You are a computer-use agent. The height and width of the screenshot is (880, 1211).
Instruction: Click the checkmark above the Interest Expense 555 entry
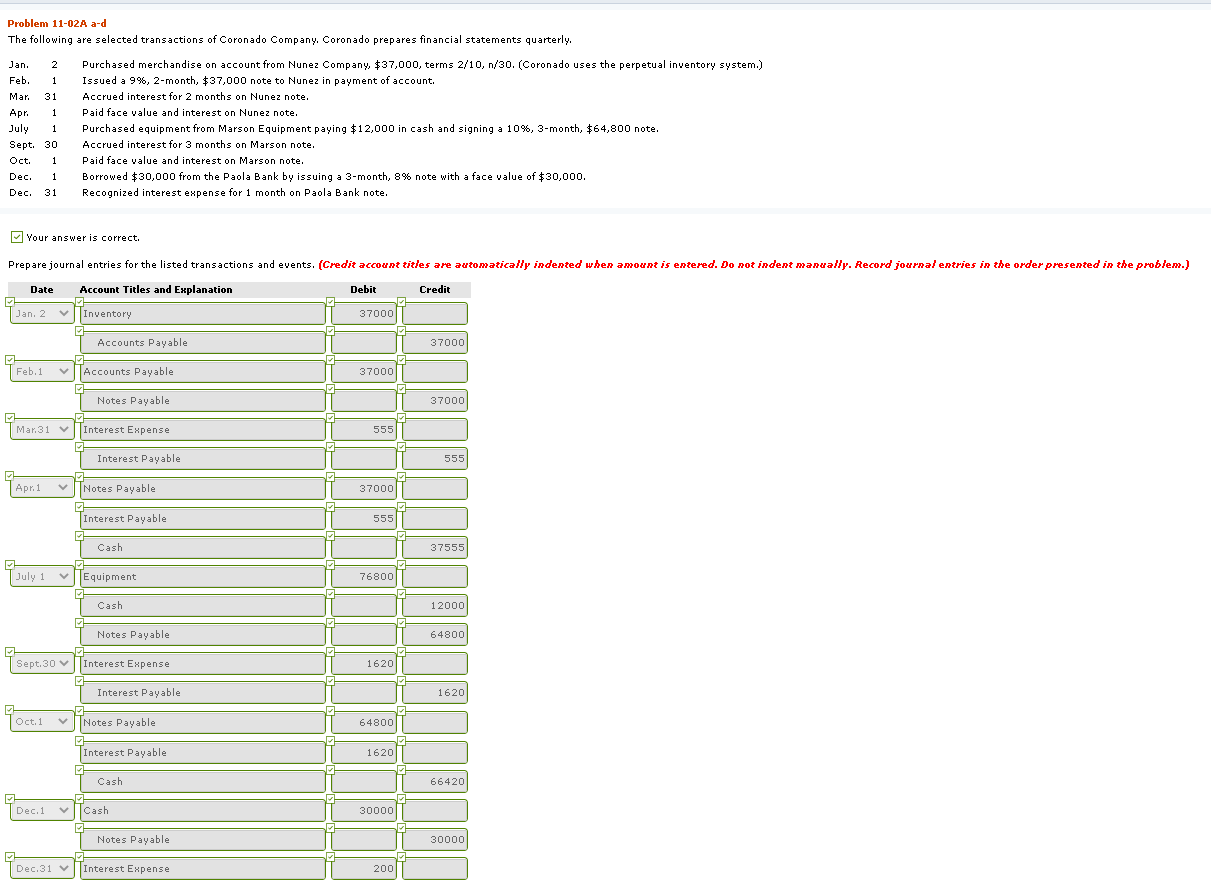click(x=80, y=419)
